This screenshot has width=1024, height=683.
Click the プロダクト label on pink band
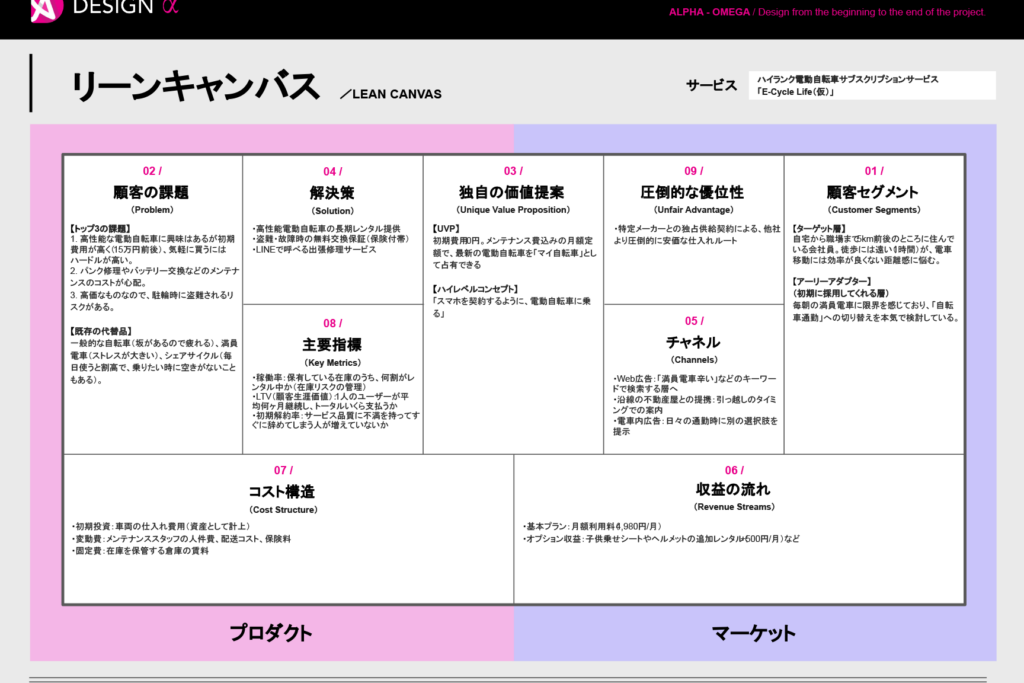pos(271,633)
